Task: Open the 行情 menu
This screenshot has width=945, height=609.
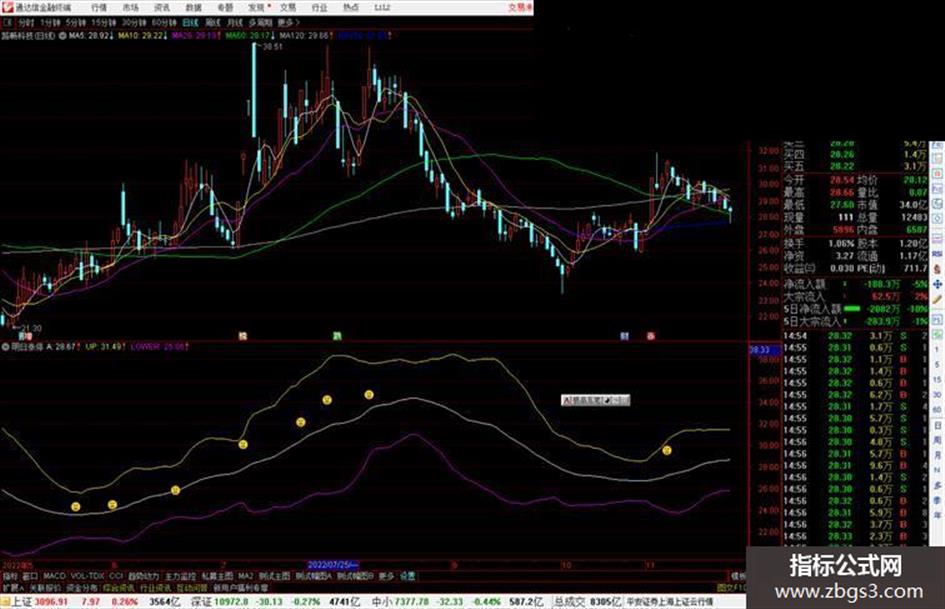Action: pos(99,7)
